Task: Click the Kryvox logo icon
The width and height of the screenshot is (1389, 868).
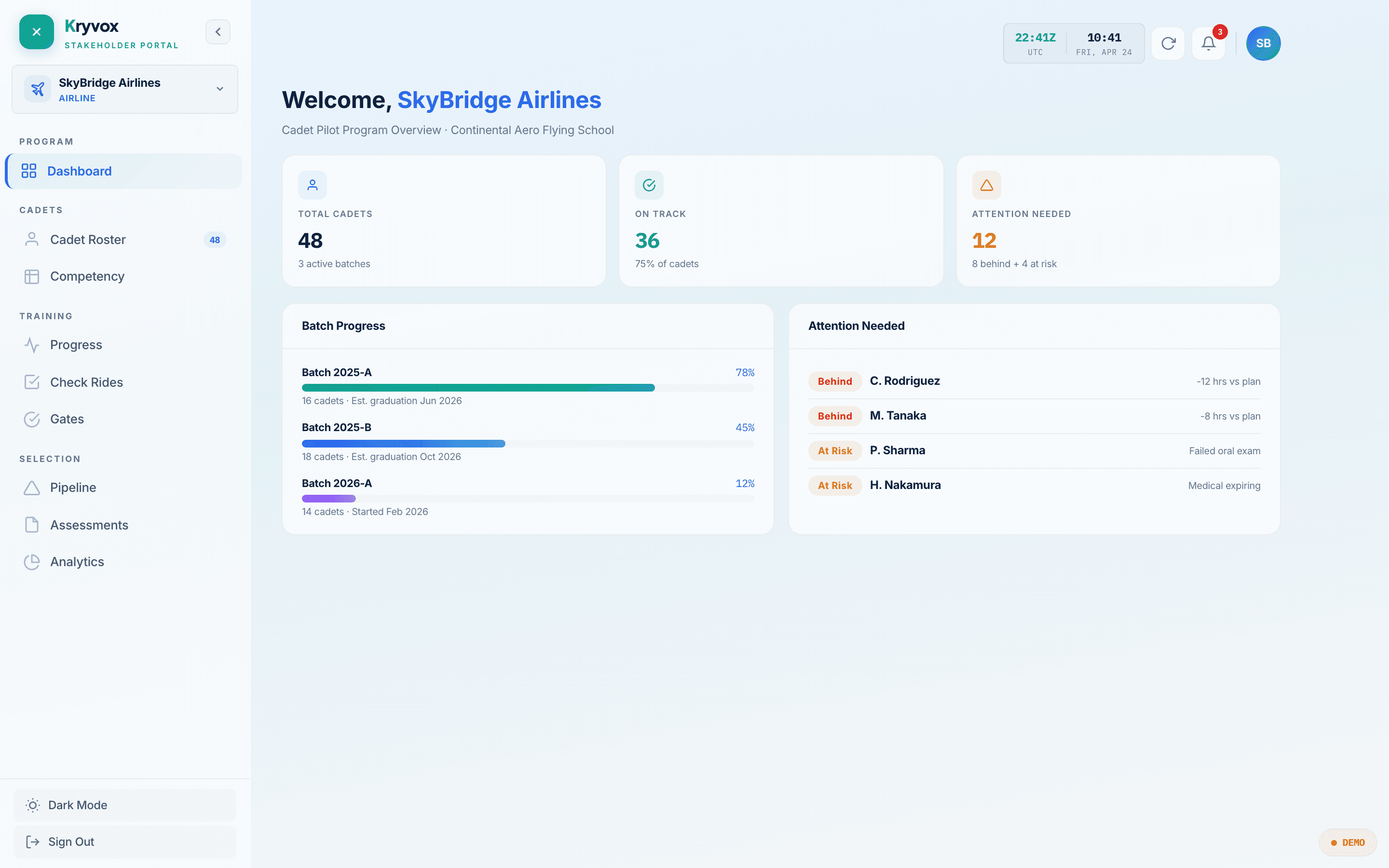Action: (36, 32)
